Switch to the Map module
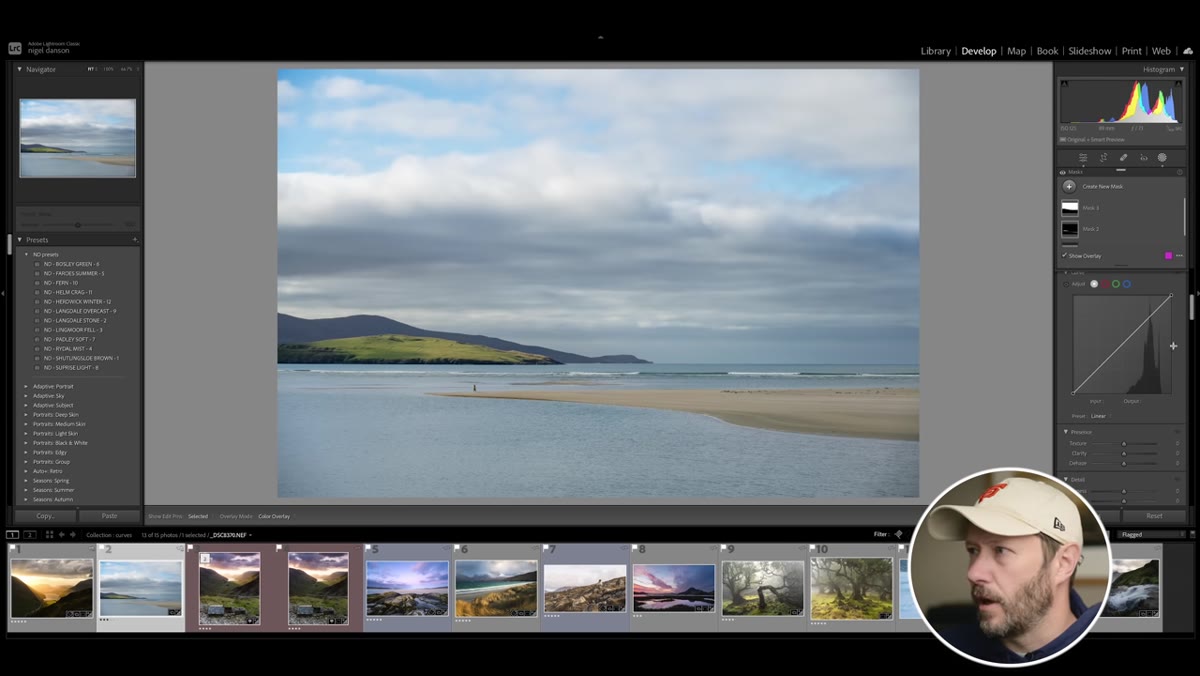This screenshot has height=676, width=1200. (x=1016, y=51)
